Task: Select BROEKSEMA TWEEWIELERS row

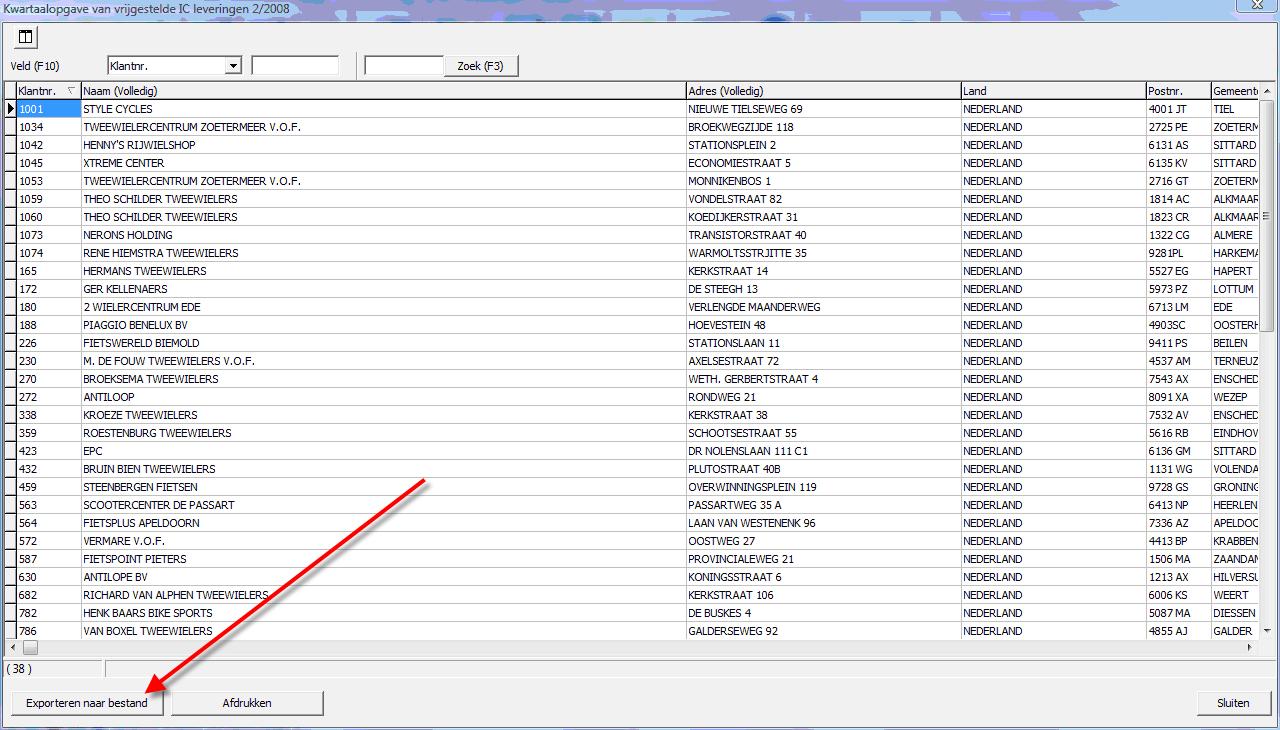Action: pyautogui.click(x=632, y=379)
